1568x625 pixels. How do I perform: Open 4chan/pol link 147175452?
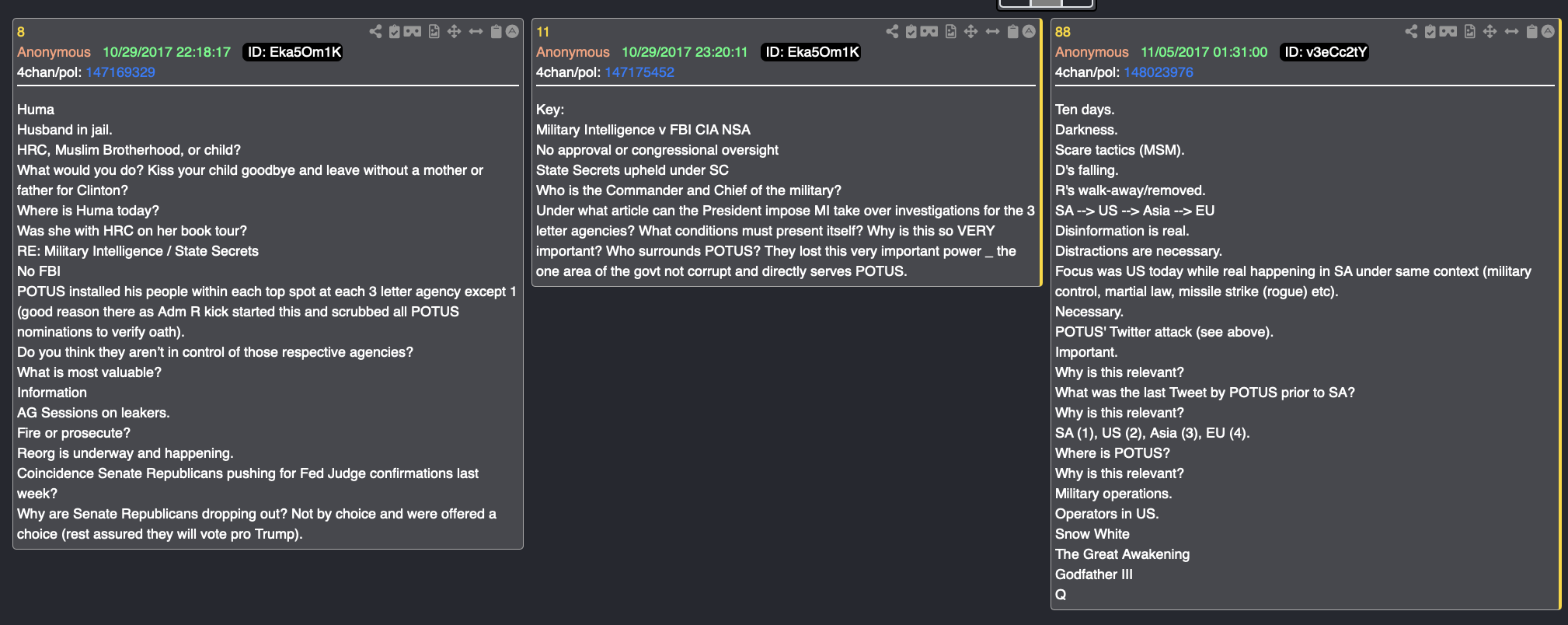[639, 72]
